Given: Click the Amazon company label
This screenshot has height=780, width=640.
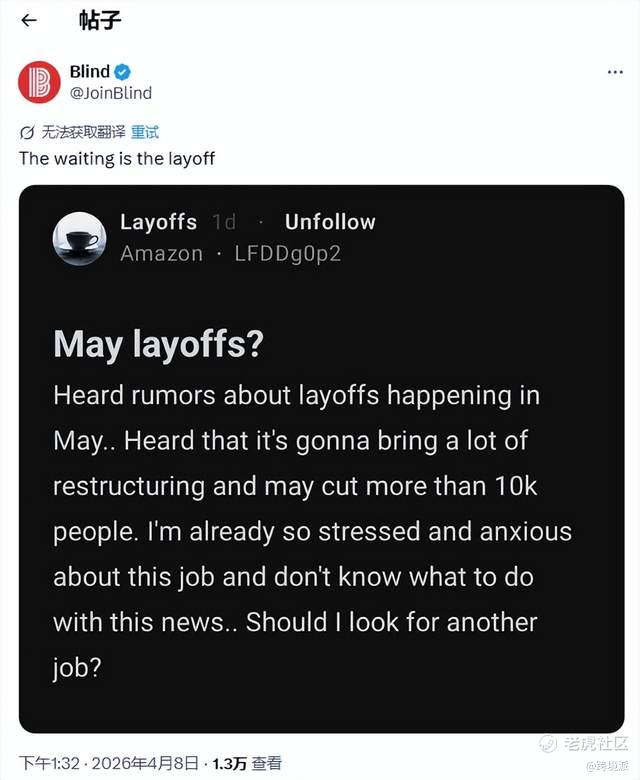Looking at the screenshot, I should pos(161,253).
